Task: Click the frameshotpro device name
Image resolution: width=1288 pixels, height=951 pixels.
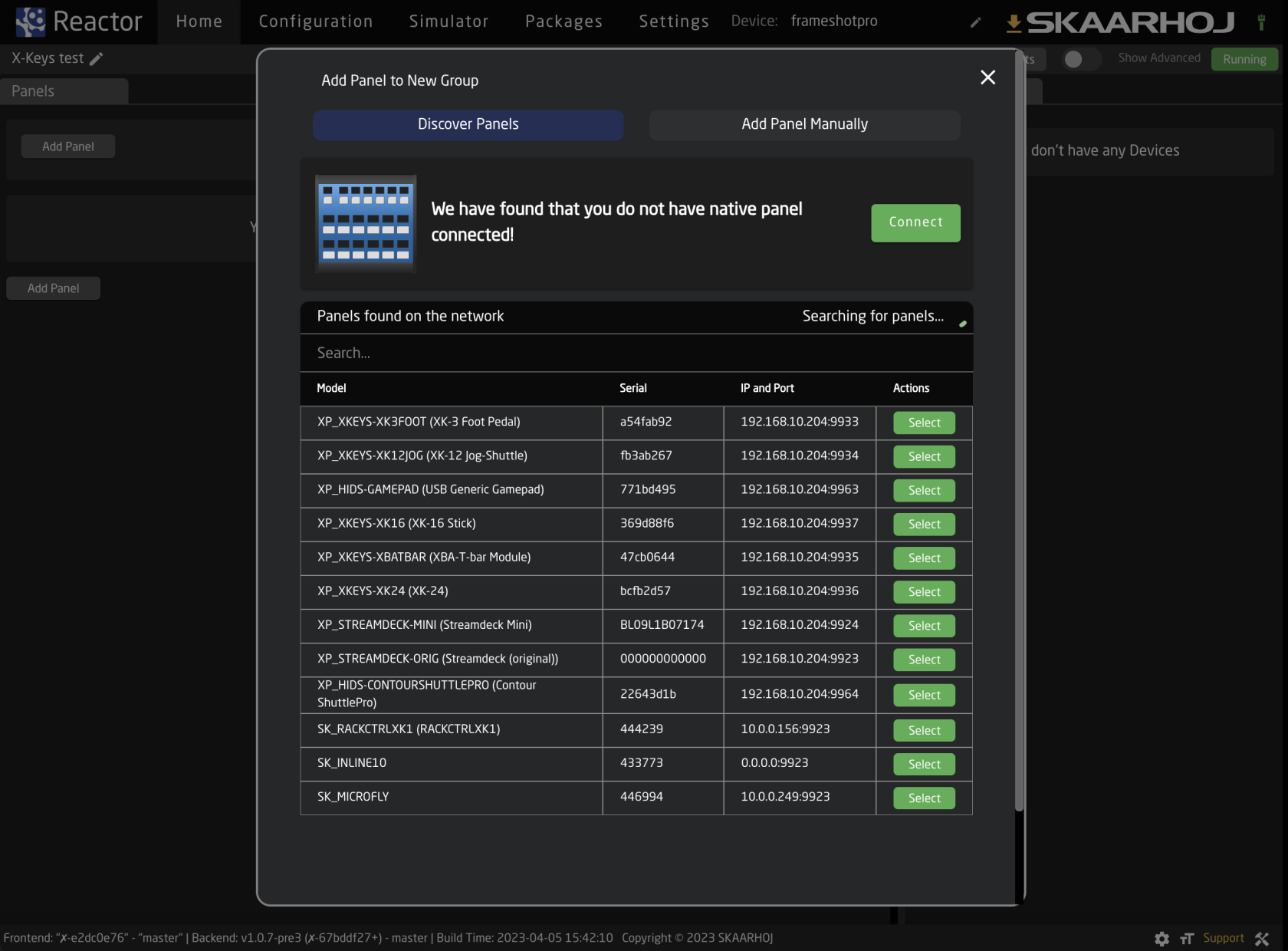Action: 834,21
